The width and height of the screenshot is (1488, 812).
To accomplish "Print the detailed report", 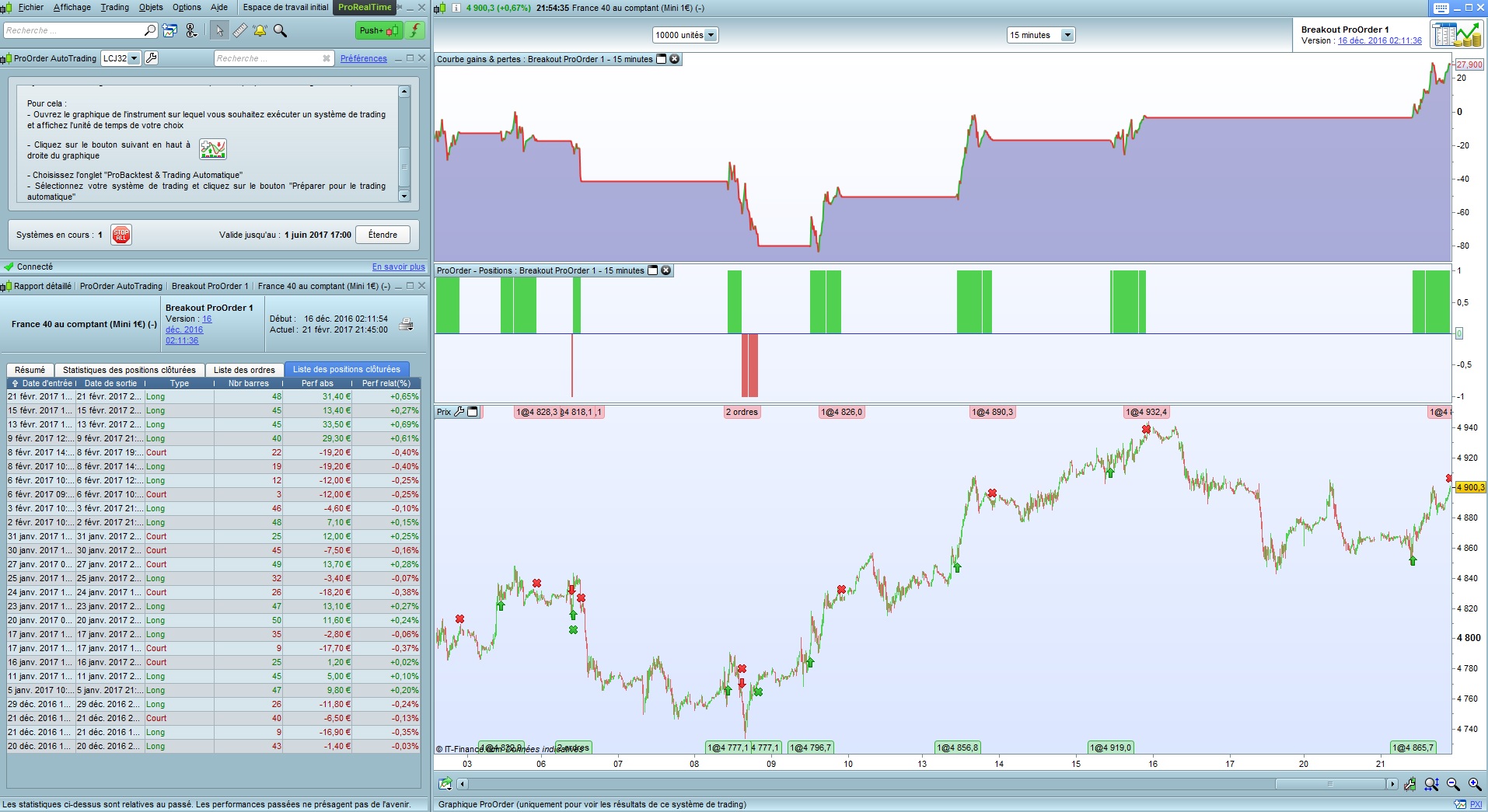I will point(406,325).
